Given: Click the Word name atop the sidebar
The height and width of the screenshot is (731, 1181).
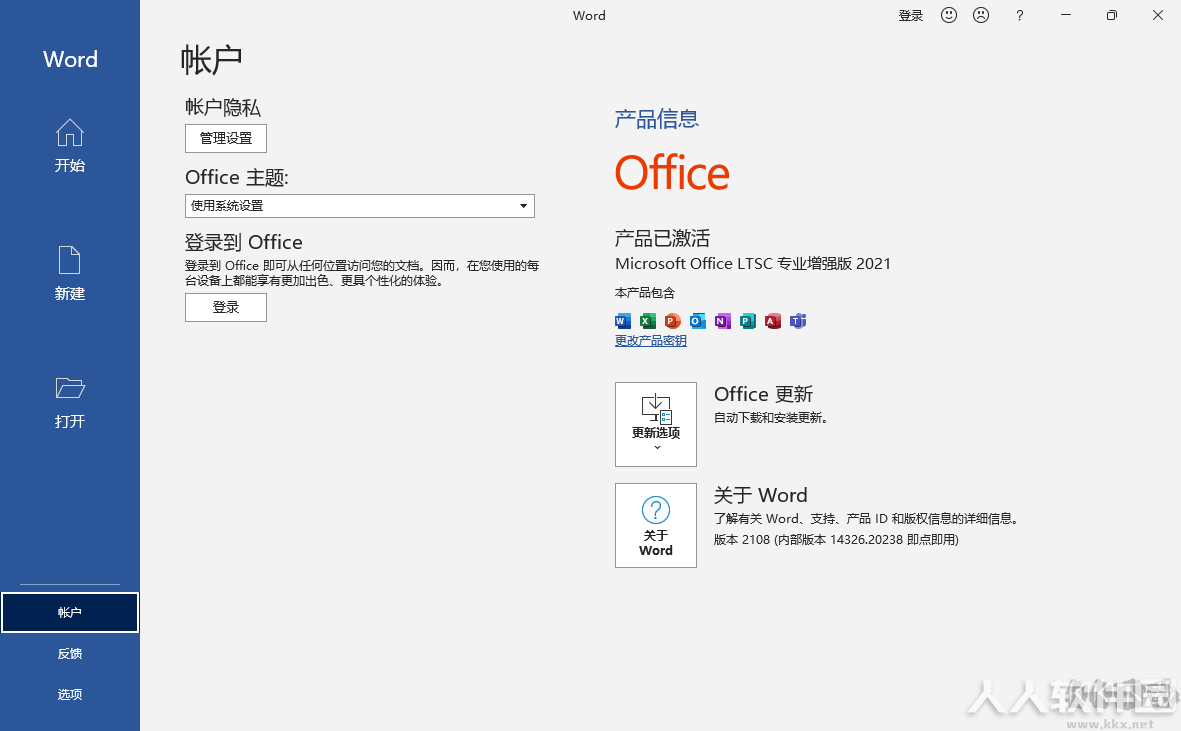Looking at the screenshot, I should pyautogui.click(x=70, y=59).
